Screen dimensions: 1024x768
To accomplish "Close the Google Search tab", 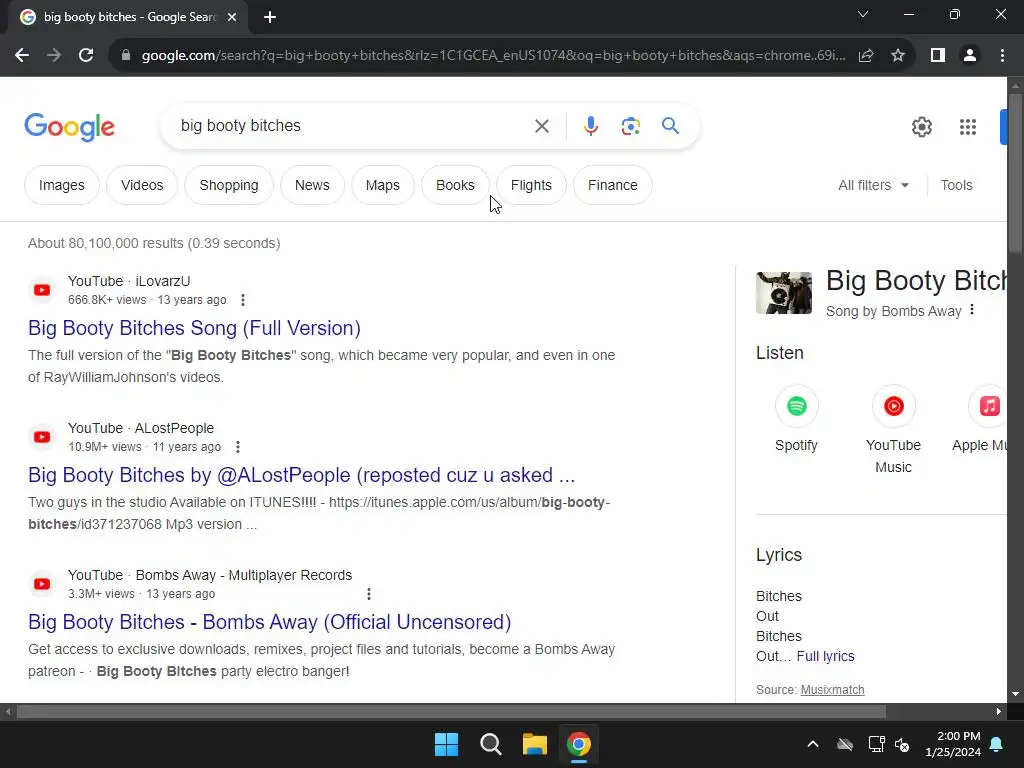I will click(232, 17).
